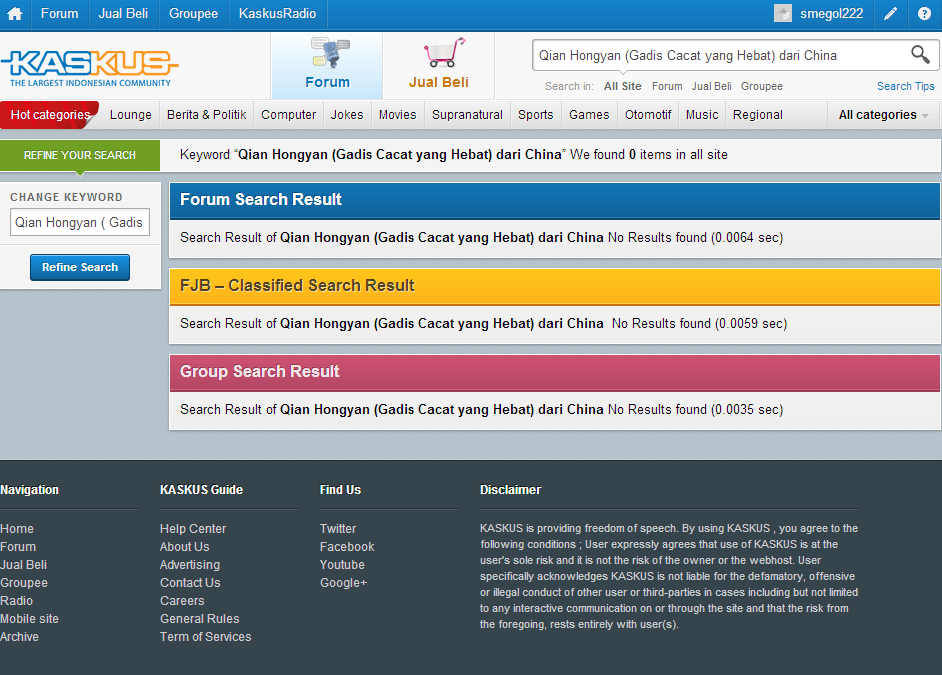Open the Computer category

288,115
